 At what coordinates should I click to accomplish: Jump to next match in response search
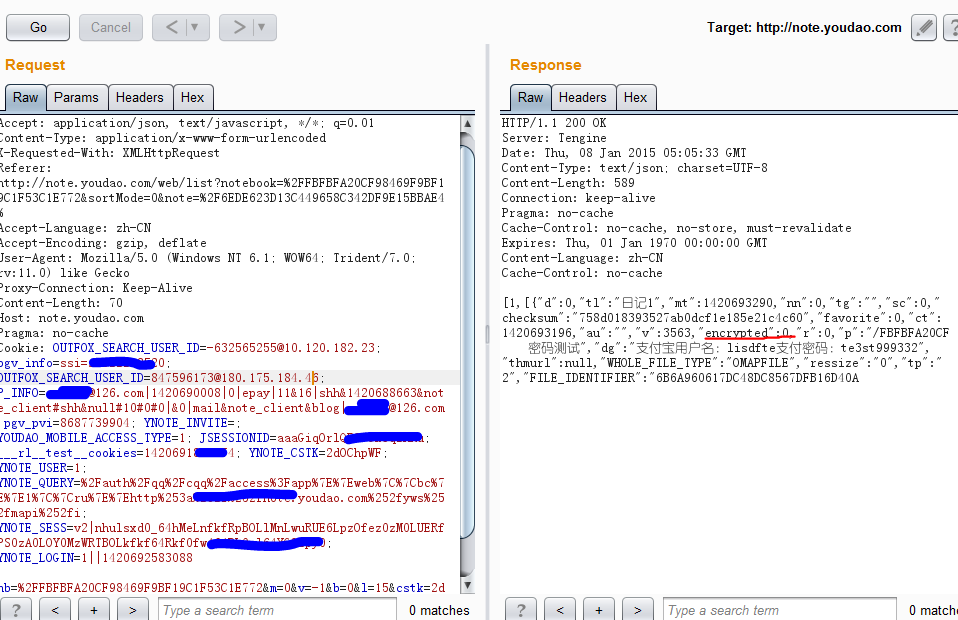coord(637,610)
